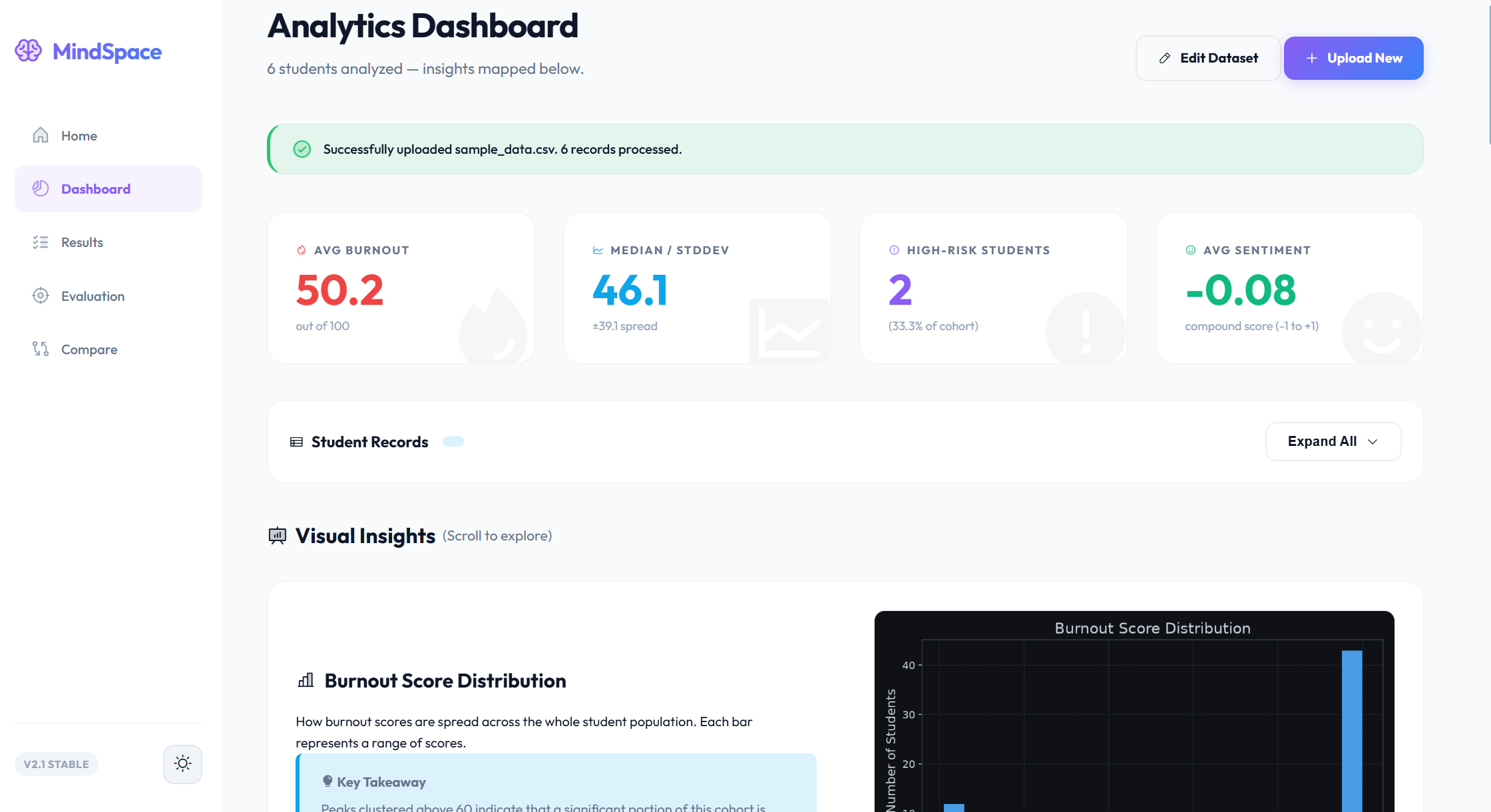Click the Edit Dataset button

tap(1208, 58)
